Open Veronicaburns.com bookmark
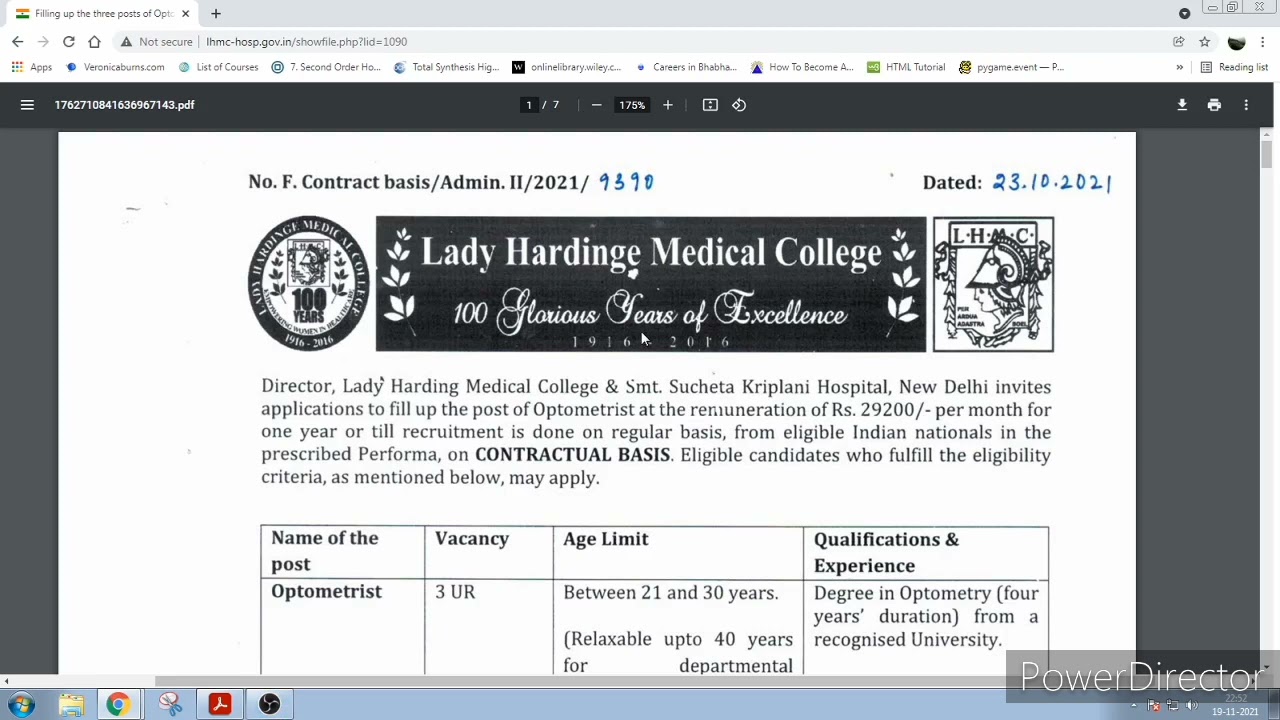 tap(115, 67)
